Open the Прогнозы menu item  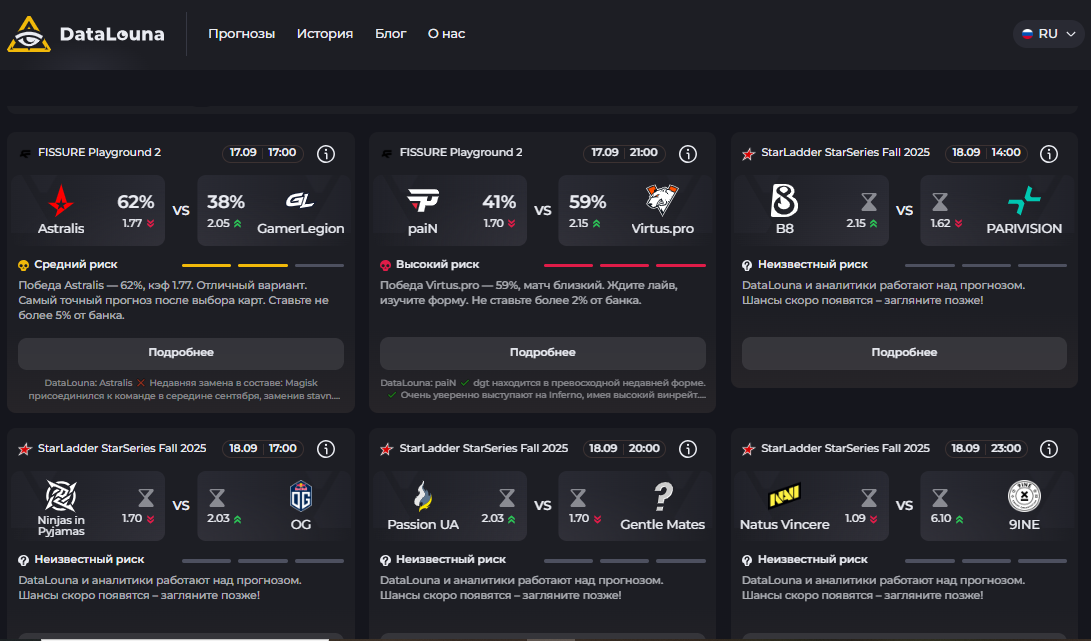241,33
